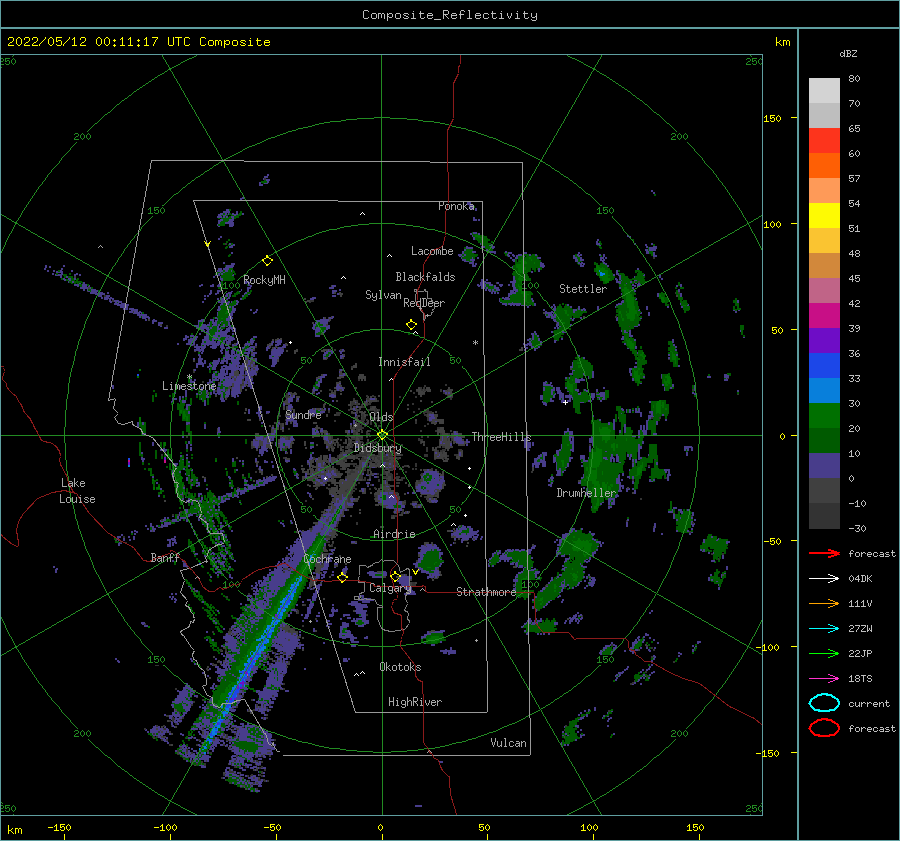Click the radar-center diamond near Olds
Viewport: 900px width, 841px height.
[x=382, y=435]
